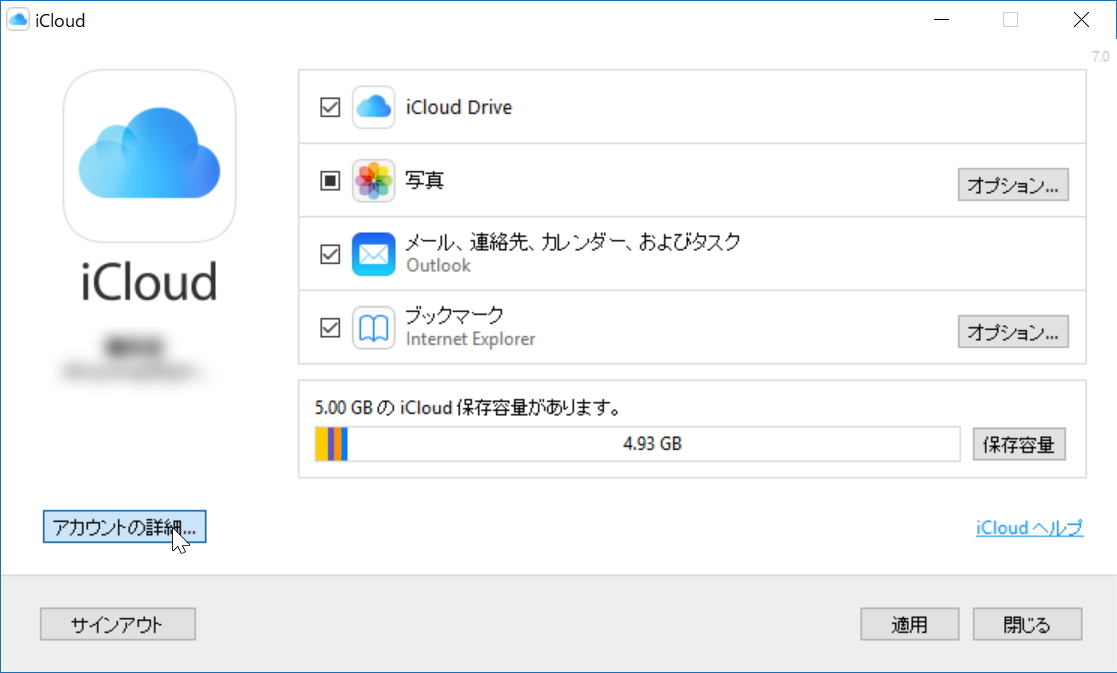Click the Internet Explorer bookmarks book icon

[x=372, y=327]
